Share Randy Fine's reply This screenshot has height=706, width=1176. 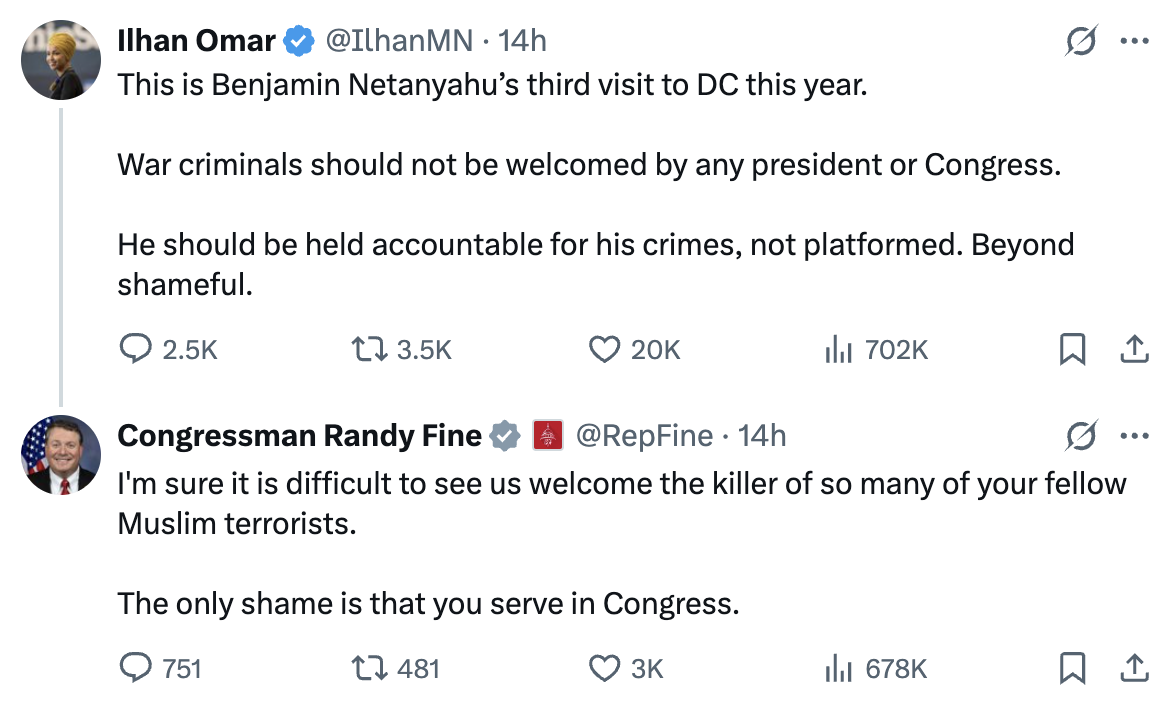coord(1135,668)
